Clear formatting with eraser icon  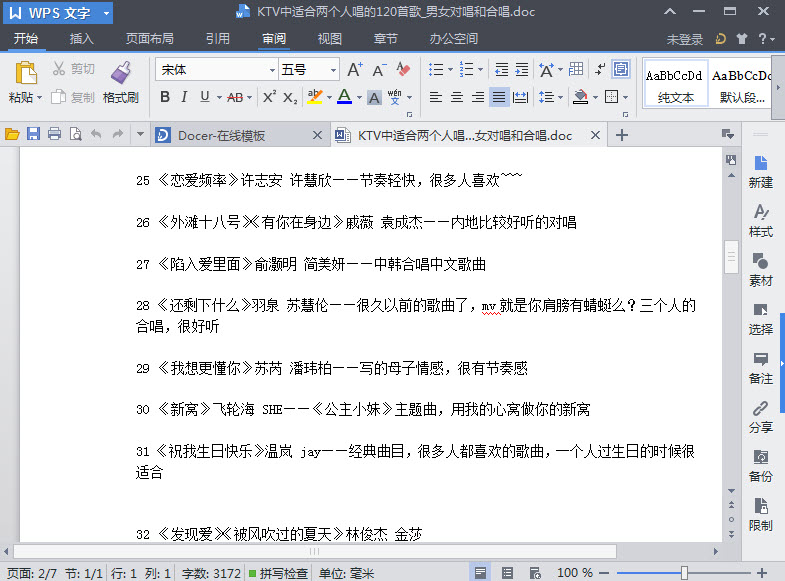pos(404,69)
